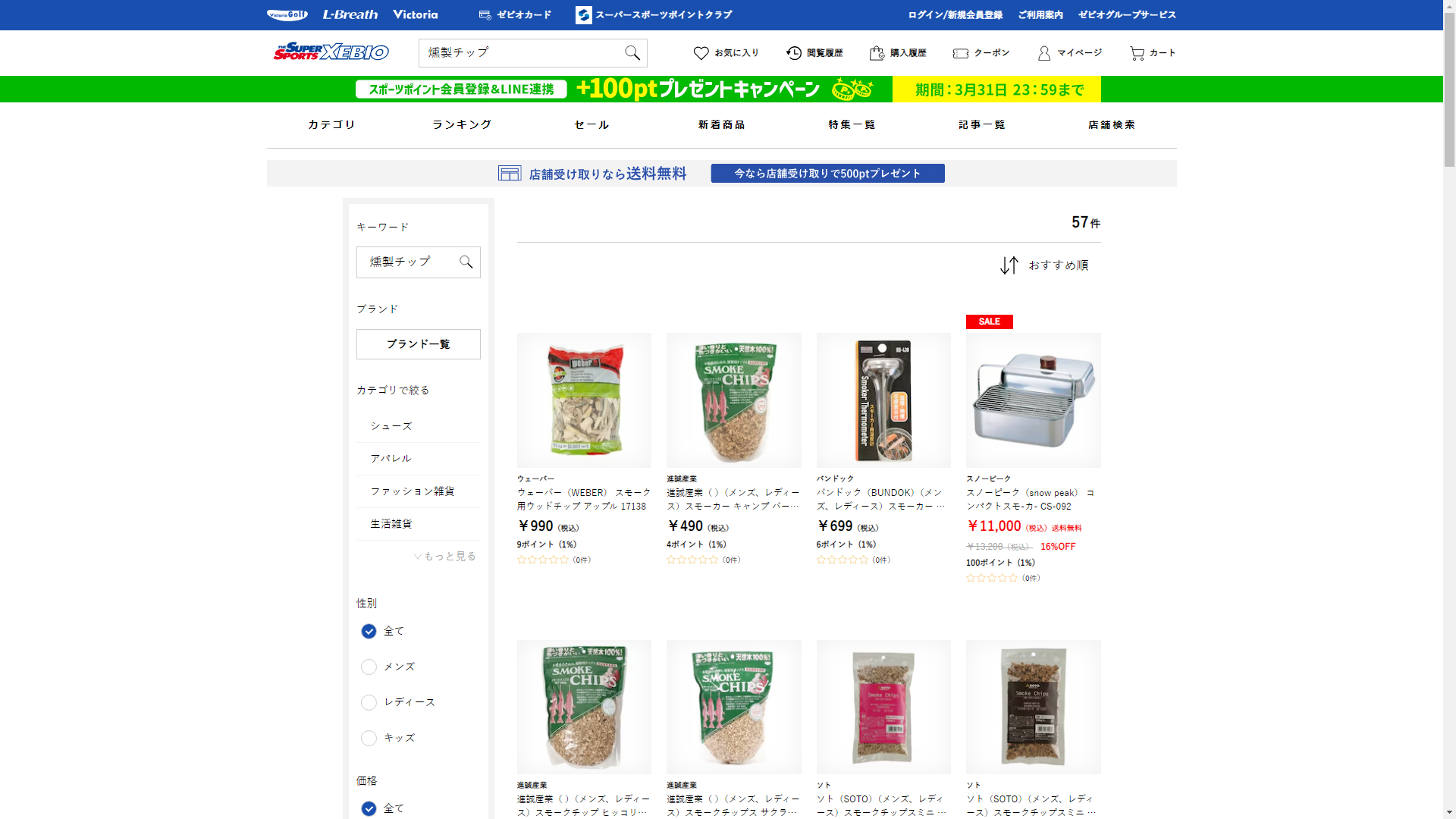Select the レディース gender radio button

369,702
